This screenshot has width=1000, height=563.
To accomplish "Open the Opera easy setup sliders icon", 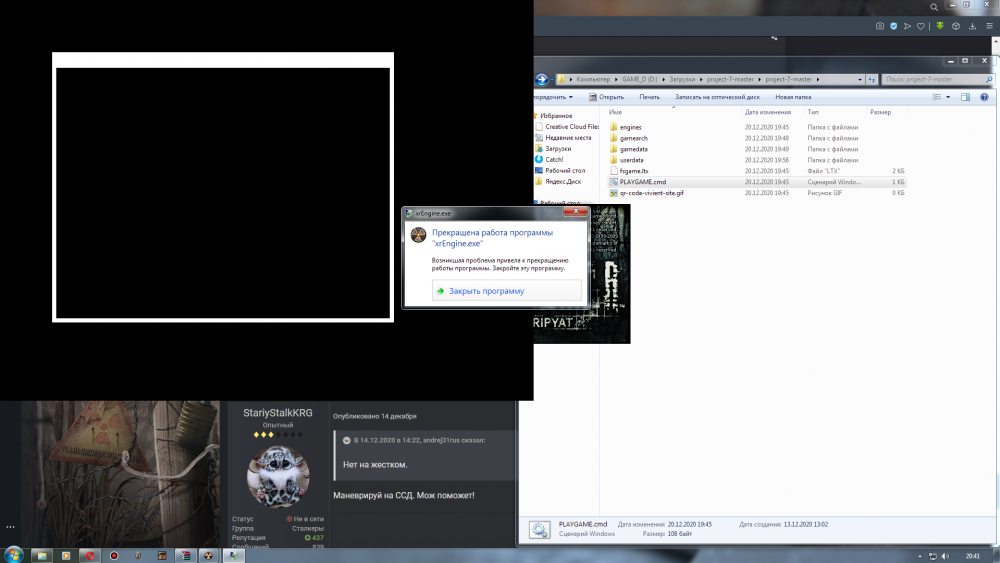I will coord(989,26).
